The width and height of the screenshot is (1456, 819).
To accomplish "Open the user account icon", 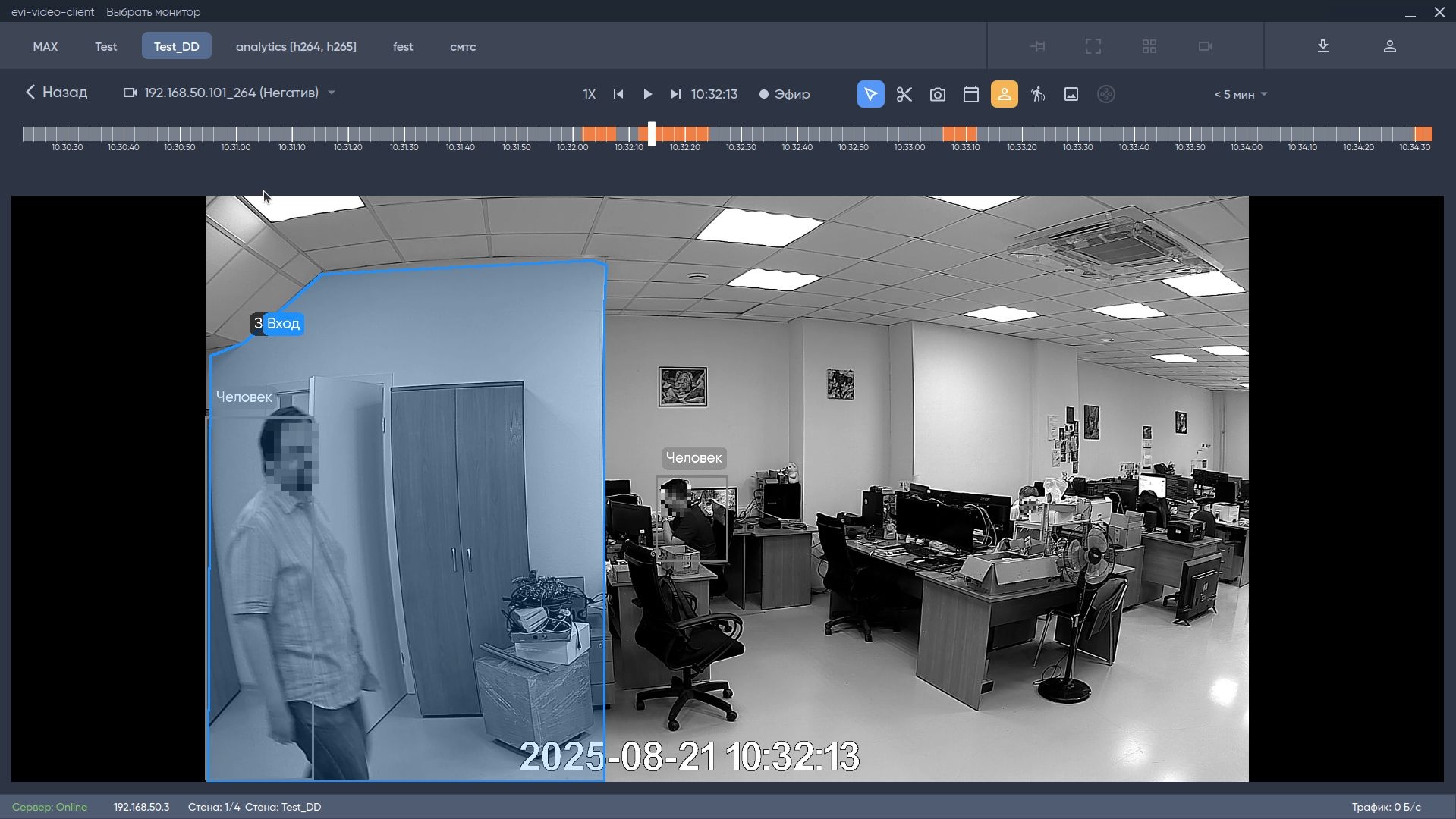I will coord(1390,46).
